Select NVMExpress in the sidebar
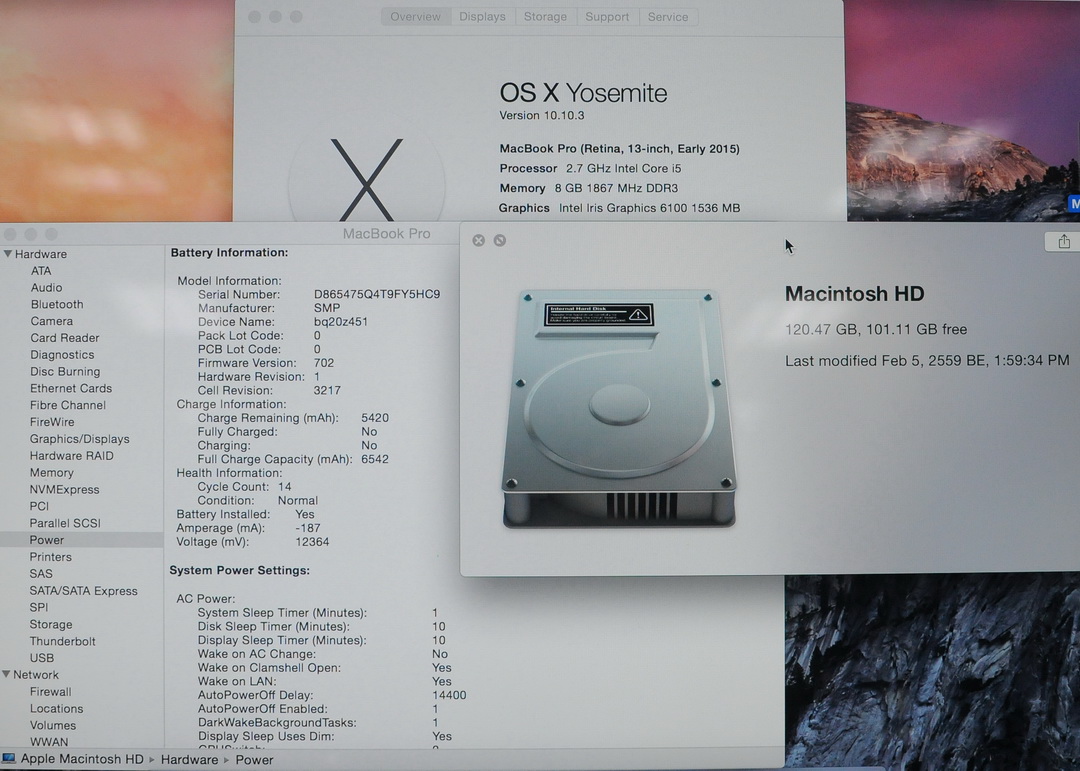Viewport: 1080px width, 771px height. pos(64,489)
